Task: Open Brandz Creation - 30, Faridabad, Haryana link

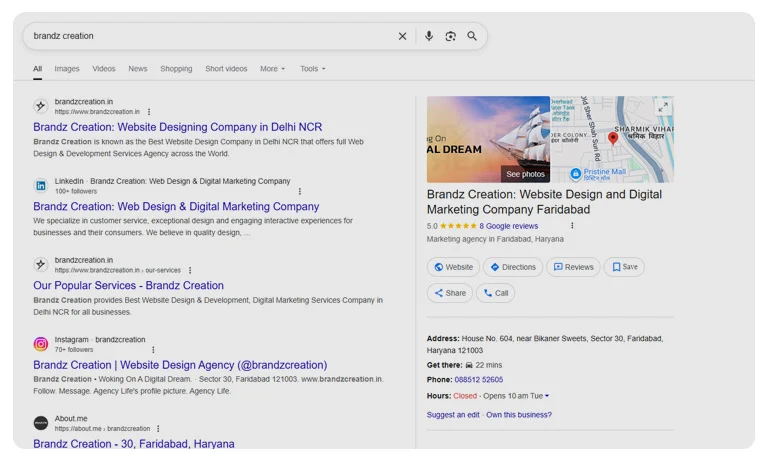Action: 134,444
